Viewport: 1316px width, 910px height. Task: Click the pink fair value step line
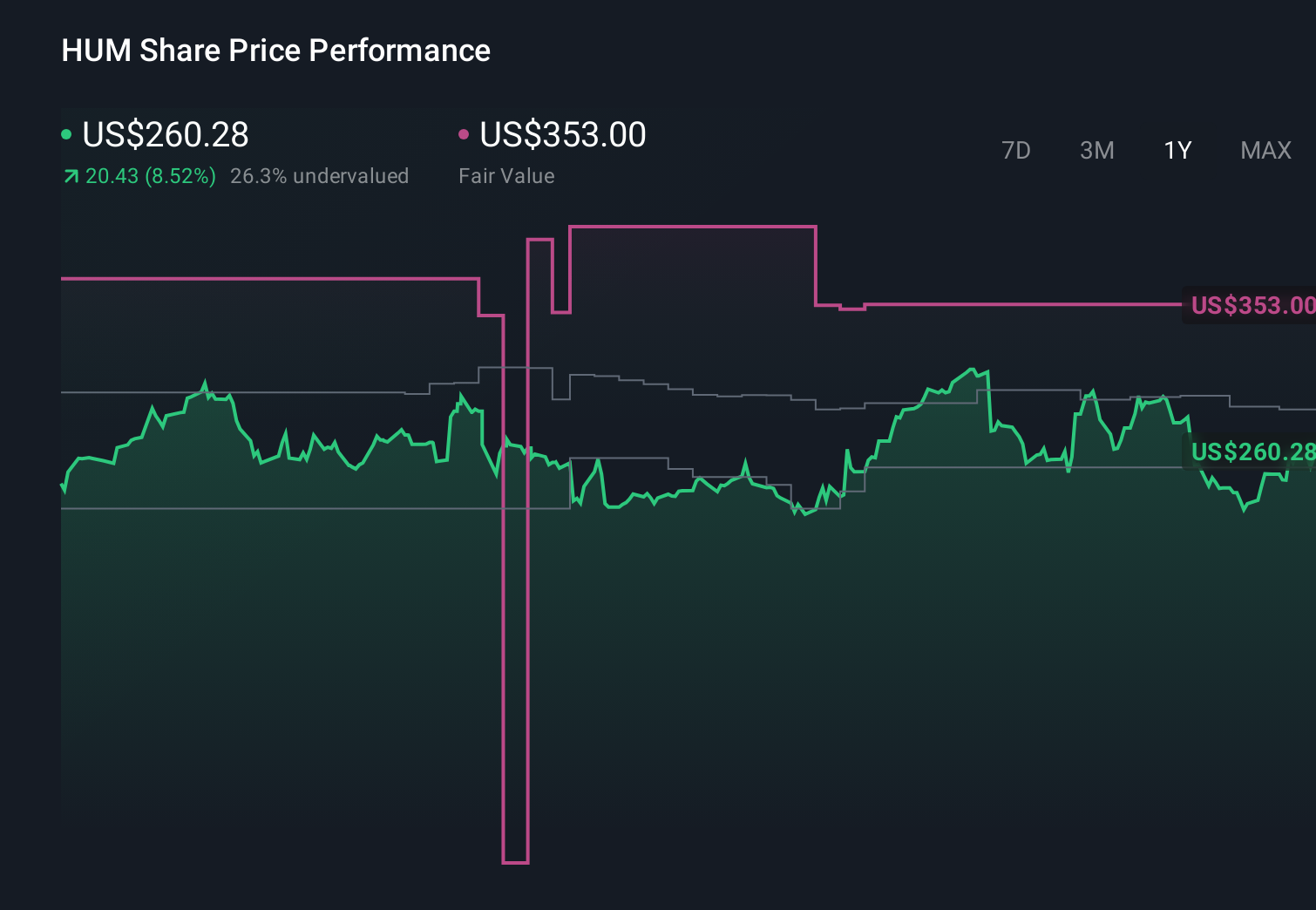pyautogui.click(x=261, y=279)
